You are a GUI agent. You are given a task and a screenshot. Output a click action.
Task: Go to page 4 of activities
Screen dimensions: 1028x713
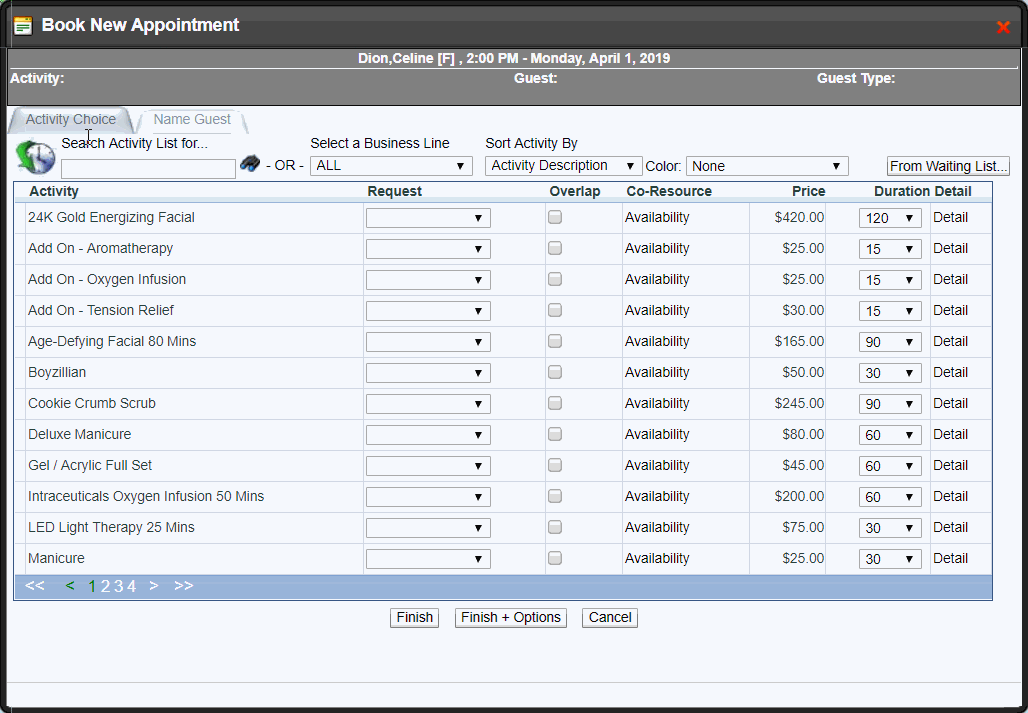point(131,587)
